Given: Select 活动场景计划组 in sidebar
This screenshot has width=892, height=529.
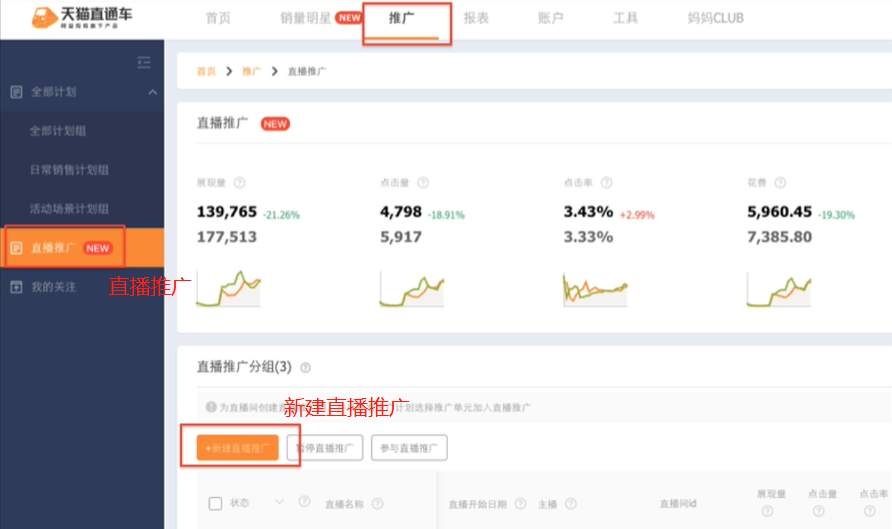Looking at the screenshot, I should [69, 209].
